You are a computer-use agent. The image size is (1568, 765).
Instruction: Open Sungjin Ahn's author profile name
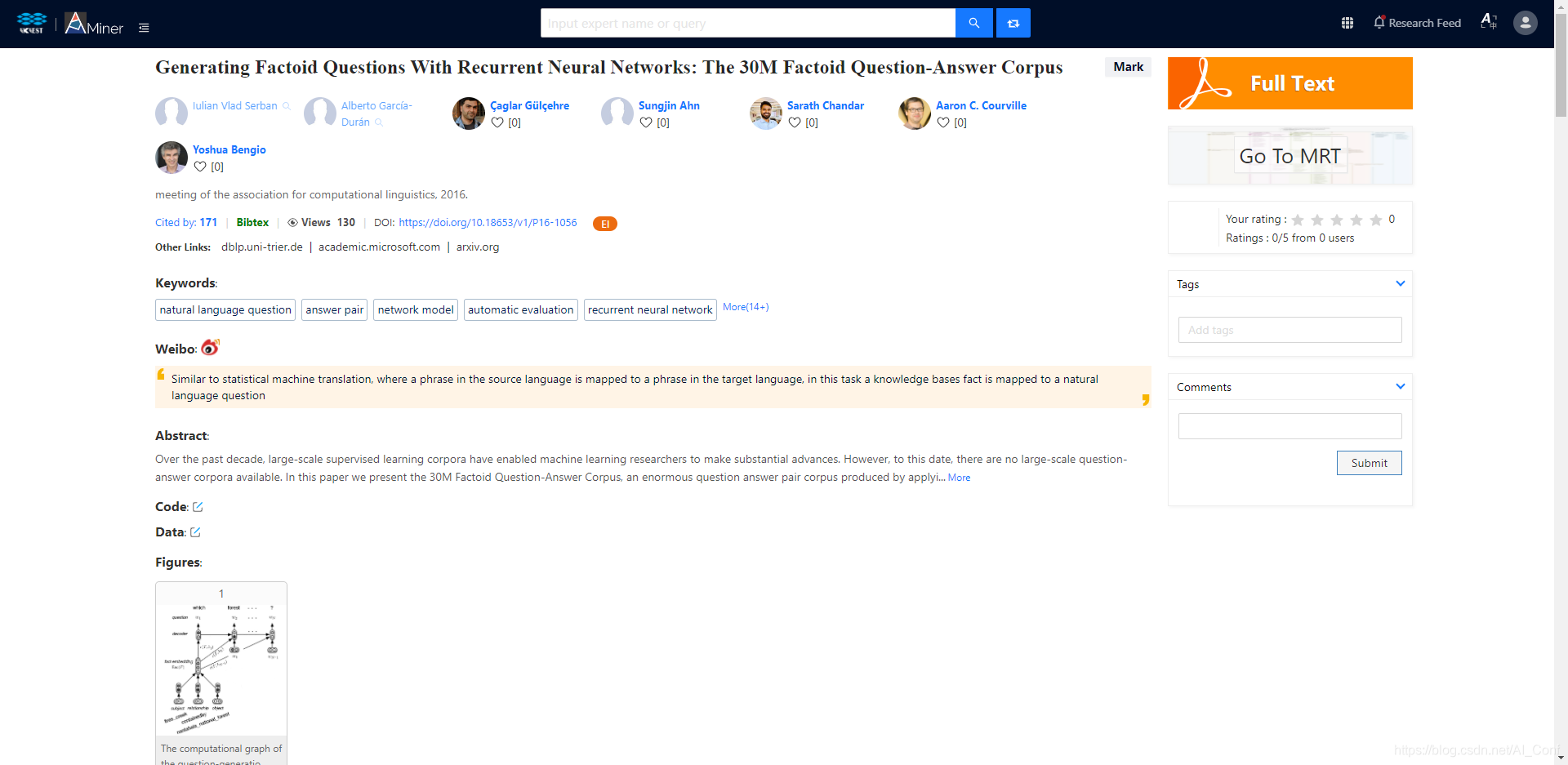point(669,106)
